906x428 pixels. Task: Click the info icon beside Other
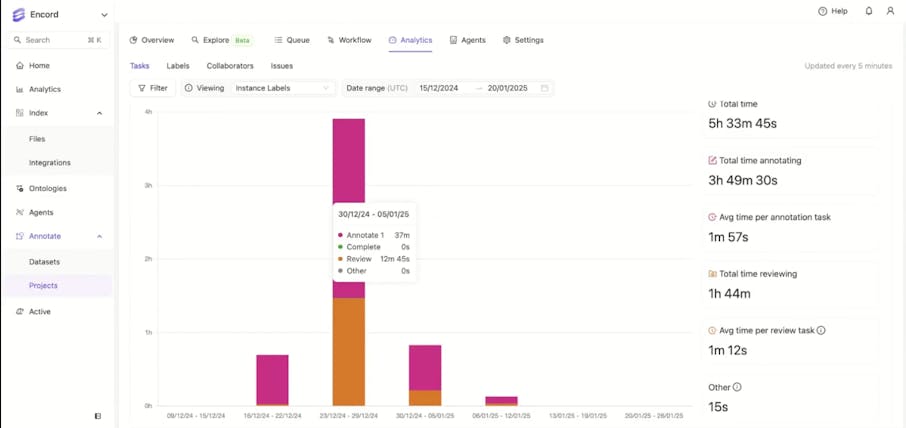(x=738, y=387)
